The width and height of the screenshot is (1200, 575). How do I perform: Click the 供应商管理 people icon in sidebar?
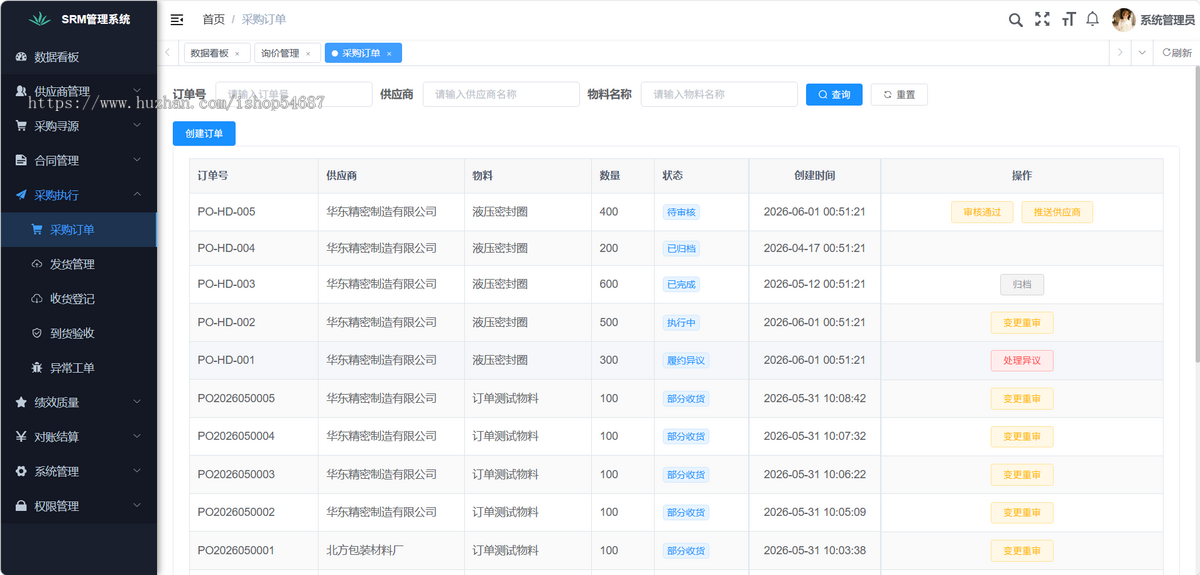[x=22, y=91]
